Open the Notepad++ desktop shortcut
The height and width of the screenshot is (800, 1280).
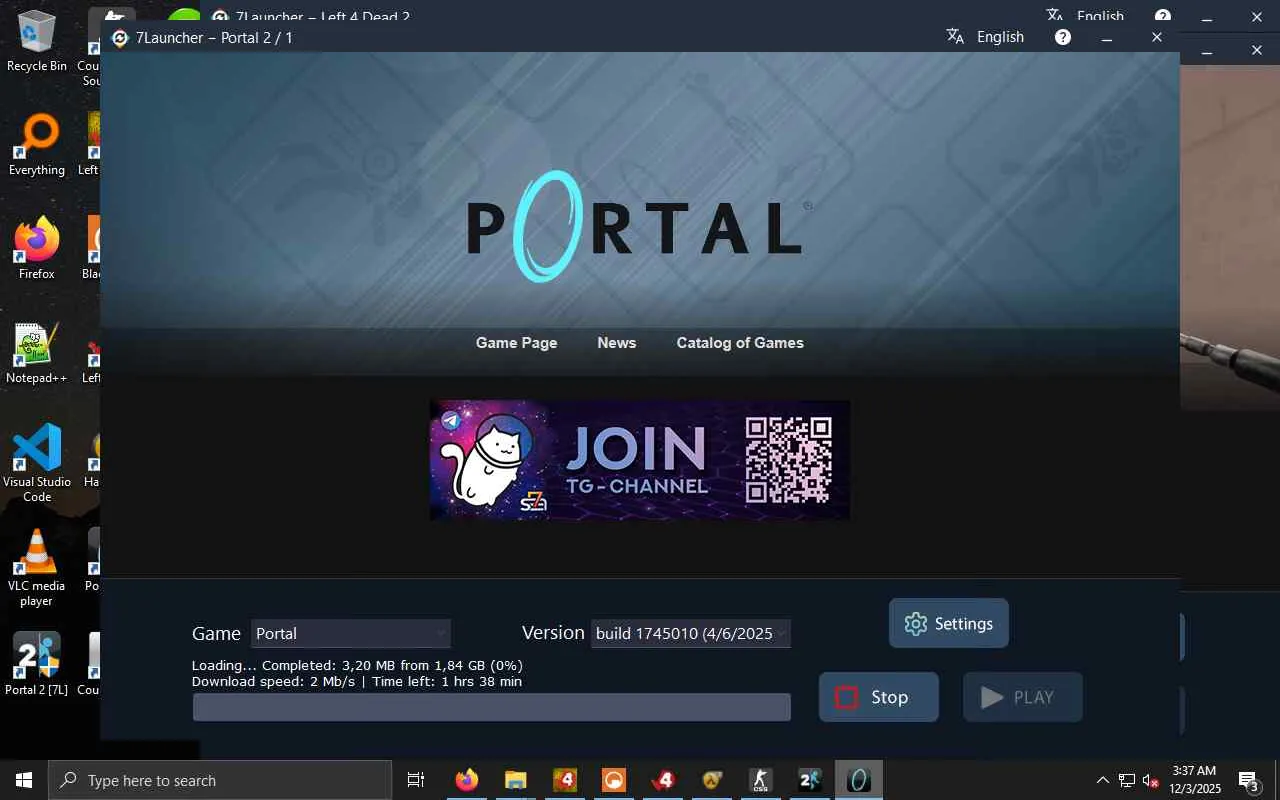point(37,354)
